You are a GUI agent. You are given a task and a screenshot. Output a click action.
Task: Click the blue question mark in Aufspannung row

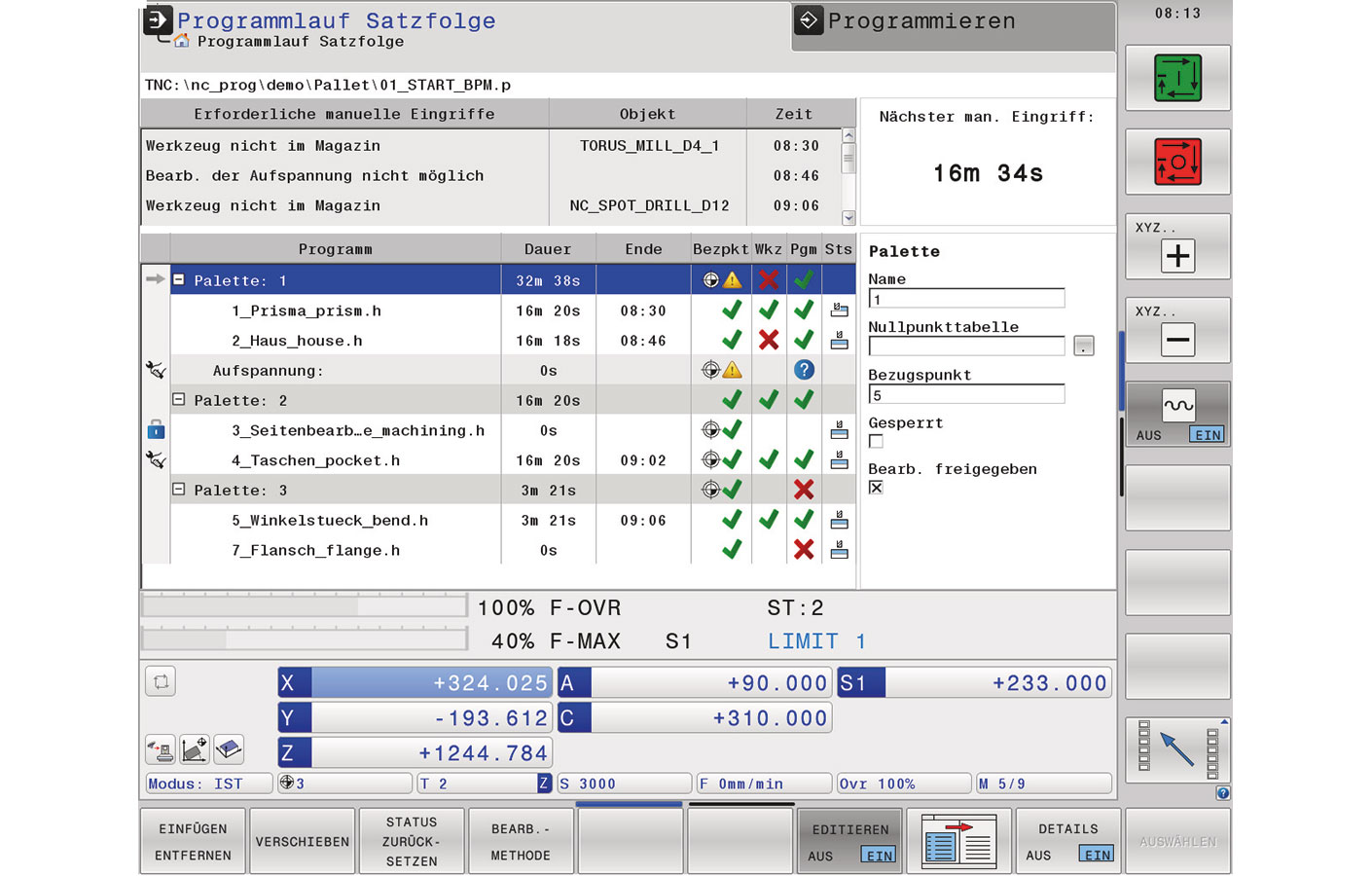coord(804,370)
